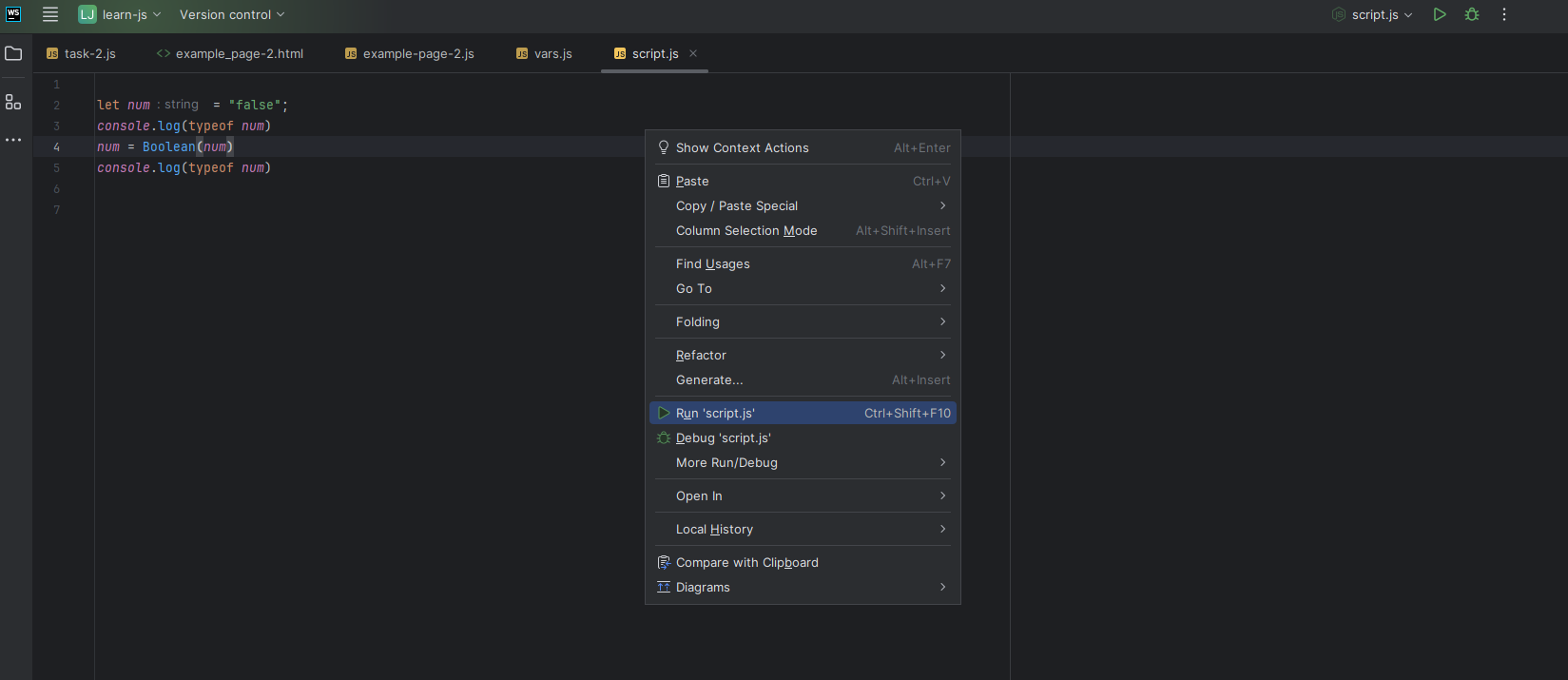Click line number 2 in the gutter
The height and width of the screenshot is (680, 1568).
[x=56, y=105]
